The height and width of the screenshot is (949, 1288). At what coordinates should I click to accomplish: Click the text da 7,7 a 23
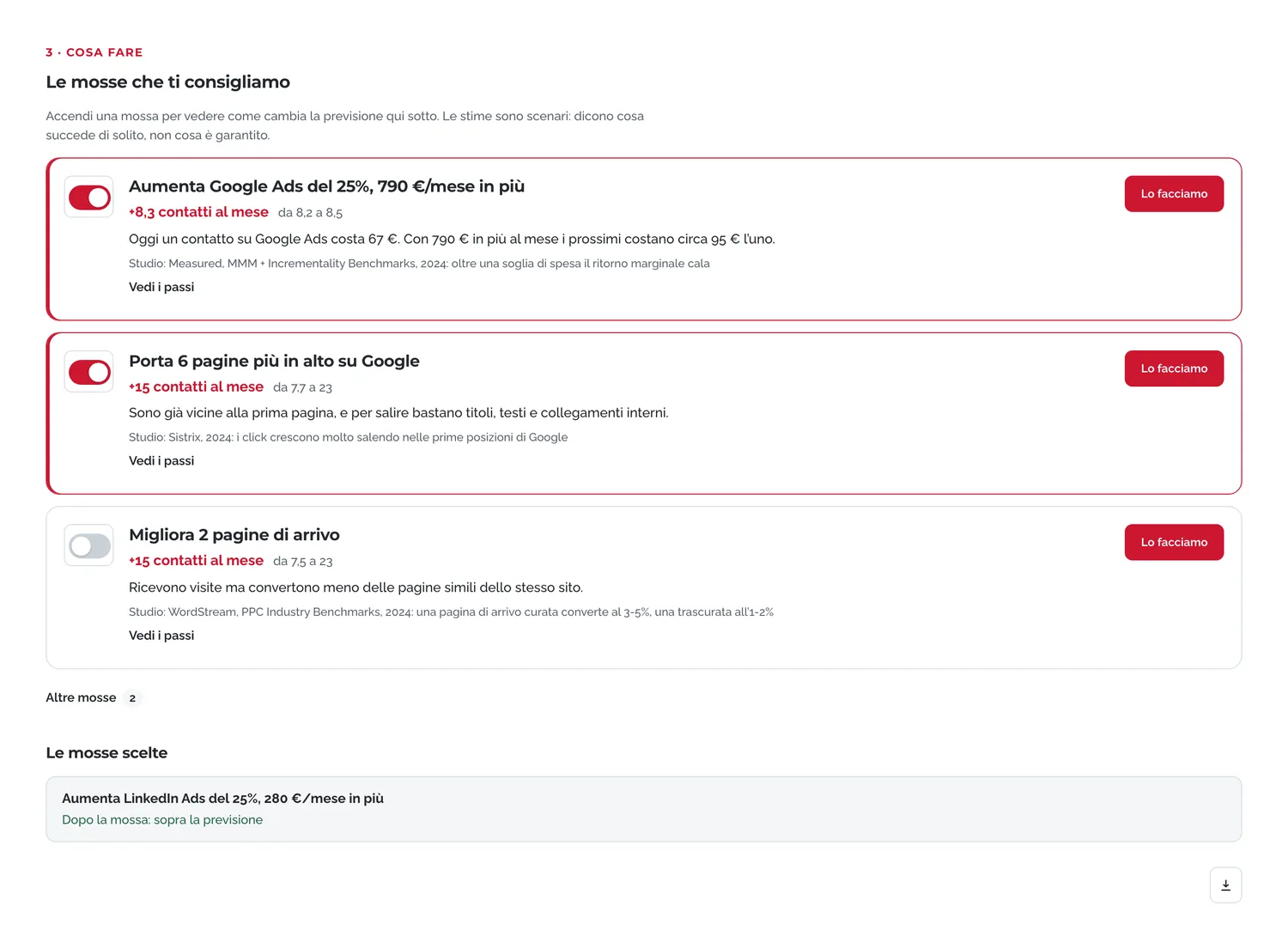302,387
